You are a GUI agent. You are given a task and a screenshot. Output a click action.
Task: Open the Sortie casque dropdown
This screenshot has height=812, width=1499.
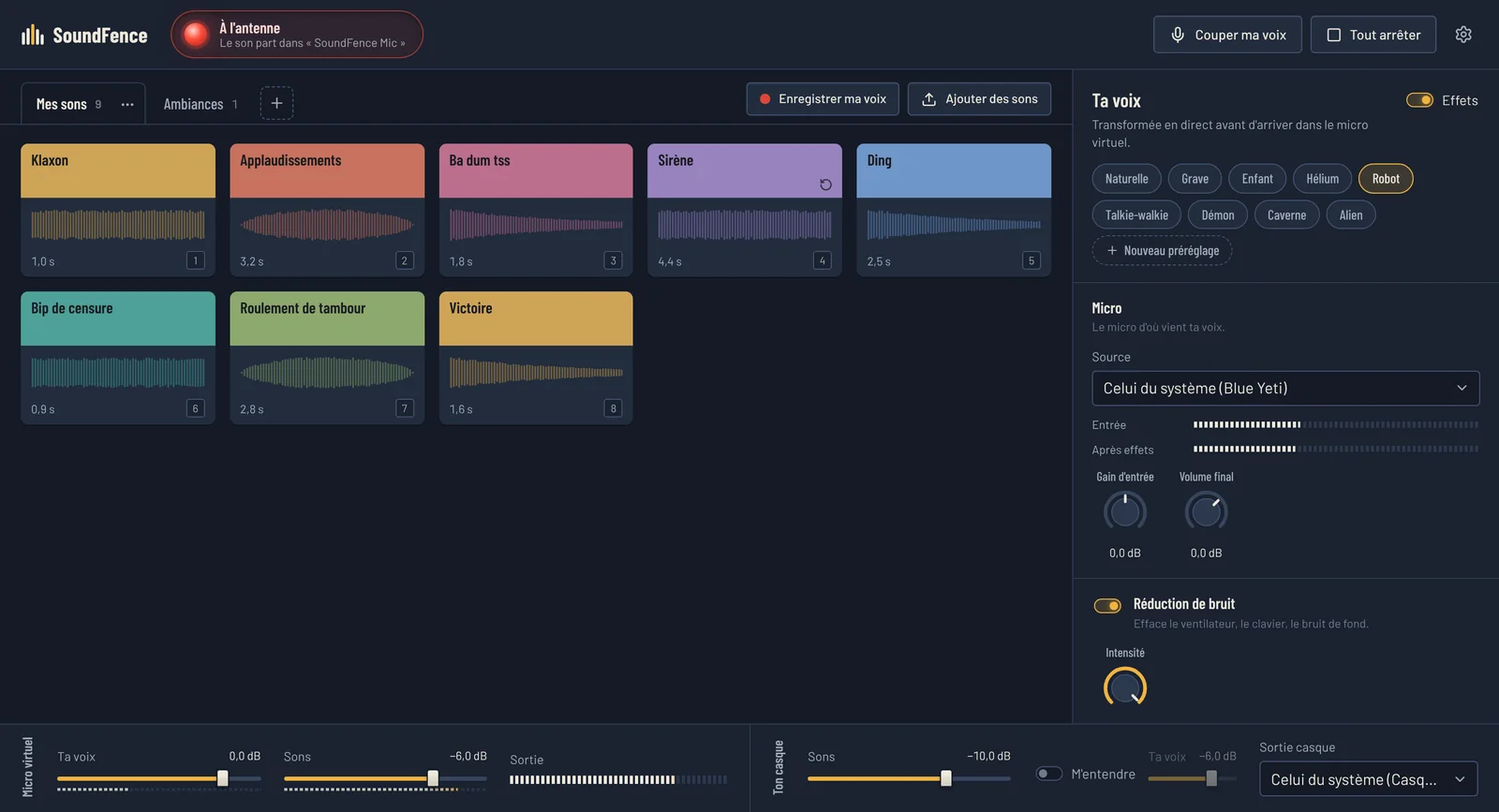pyautogui.click(x=1368, y=779)
